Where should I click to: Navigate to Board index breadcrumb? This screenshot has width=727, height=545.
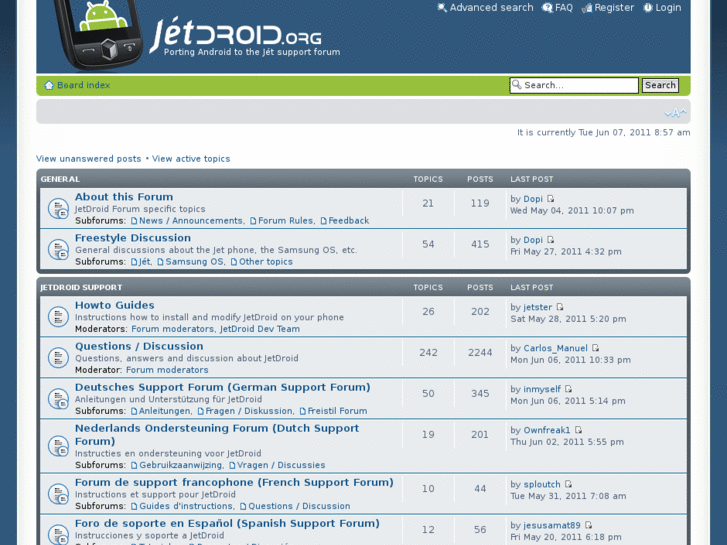pos(83,85)
